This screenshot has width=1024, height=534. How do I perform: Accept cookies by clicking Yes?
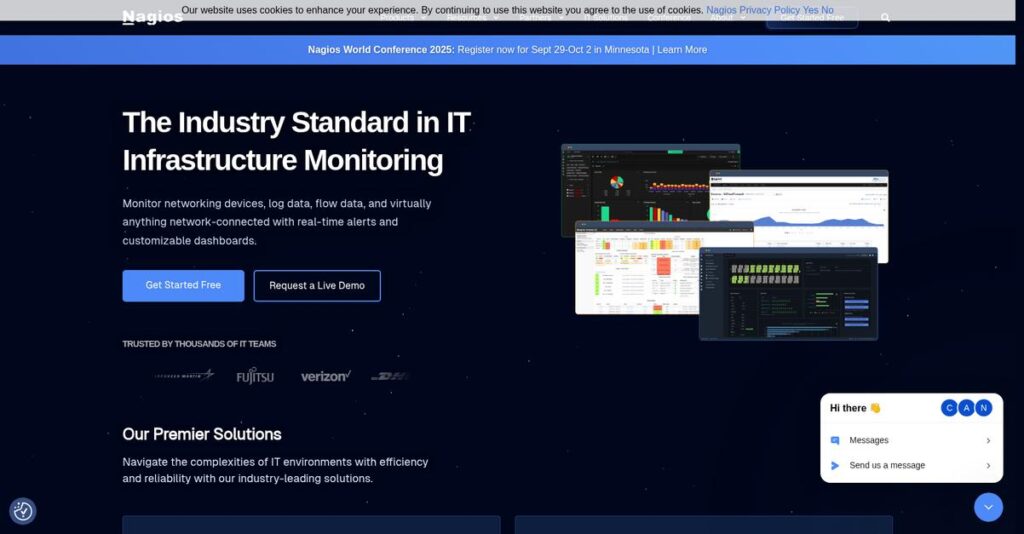(x=810, y=10)
